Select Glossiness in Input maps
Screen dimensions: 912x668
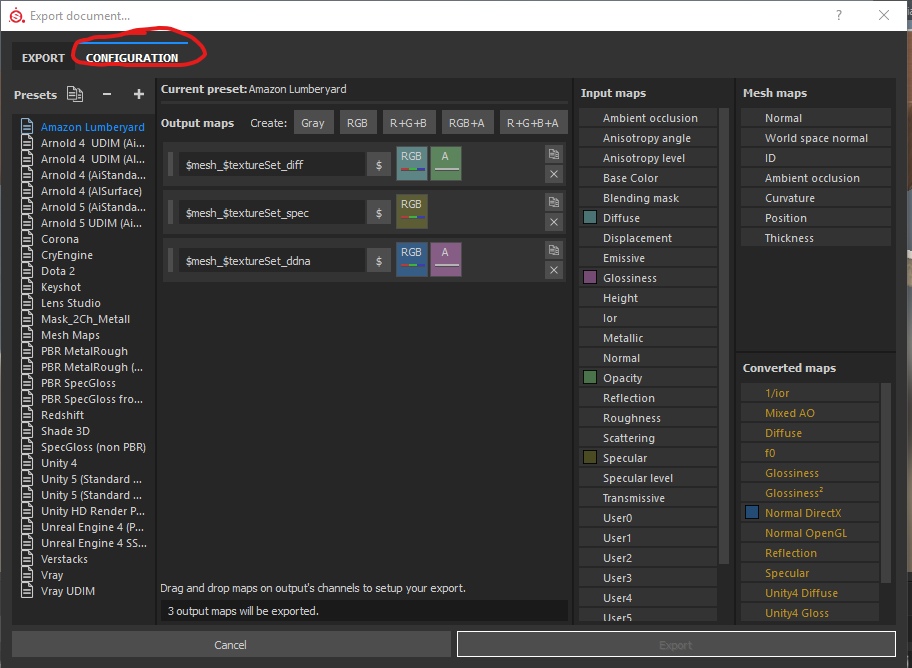tap(648, 278)
